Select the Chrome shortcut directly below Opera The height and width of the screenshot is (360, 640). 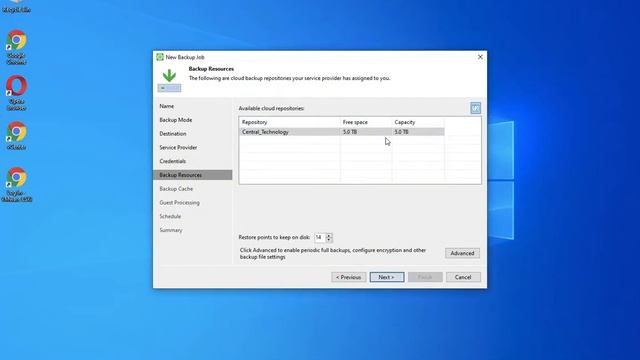(x=16, y=136)
